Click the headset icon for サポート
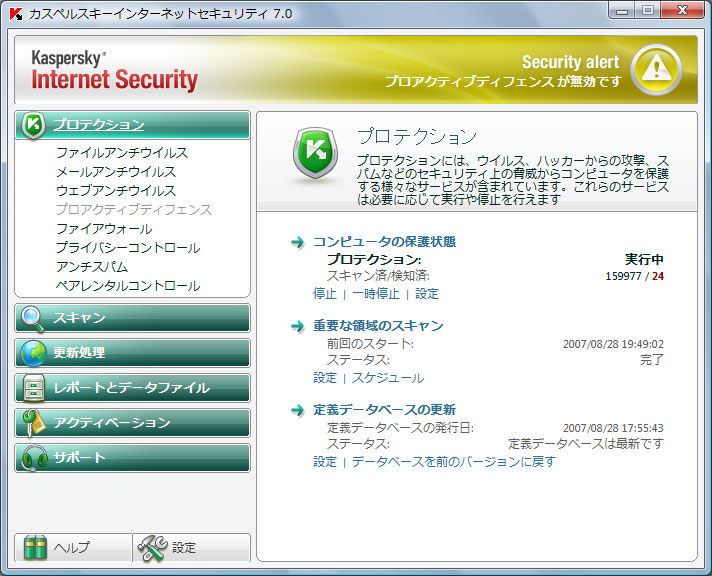The image size is (712, 576). pyautogui.click(x=34, y=457)
